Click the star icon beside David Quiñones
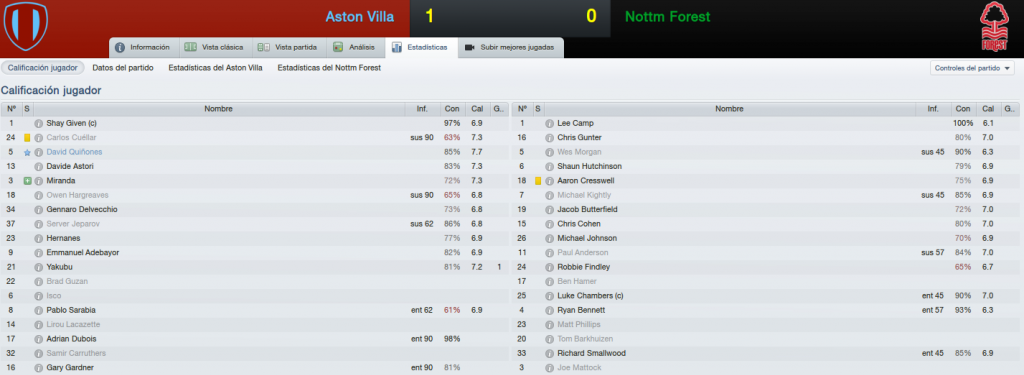 (x=27, y=152)
